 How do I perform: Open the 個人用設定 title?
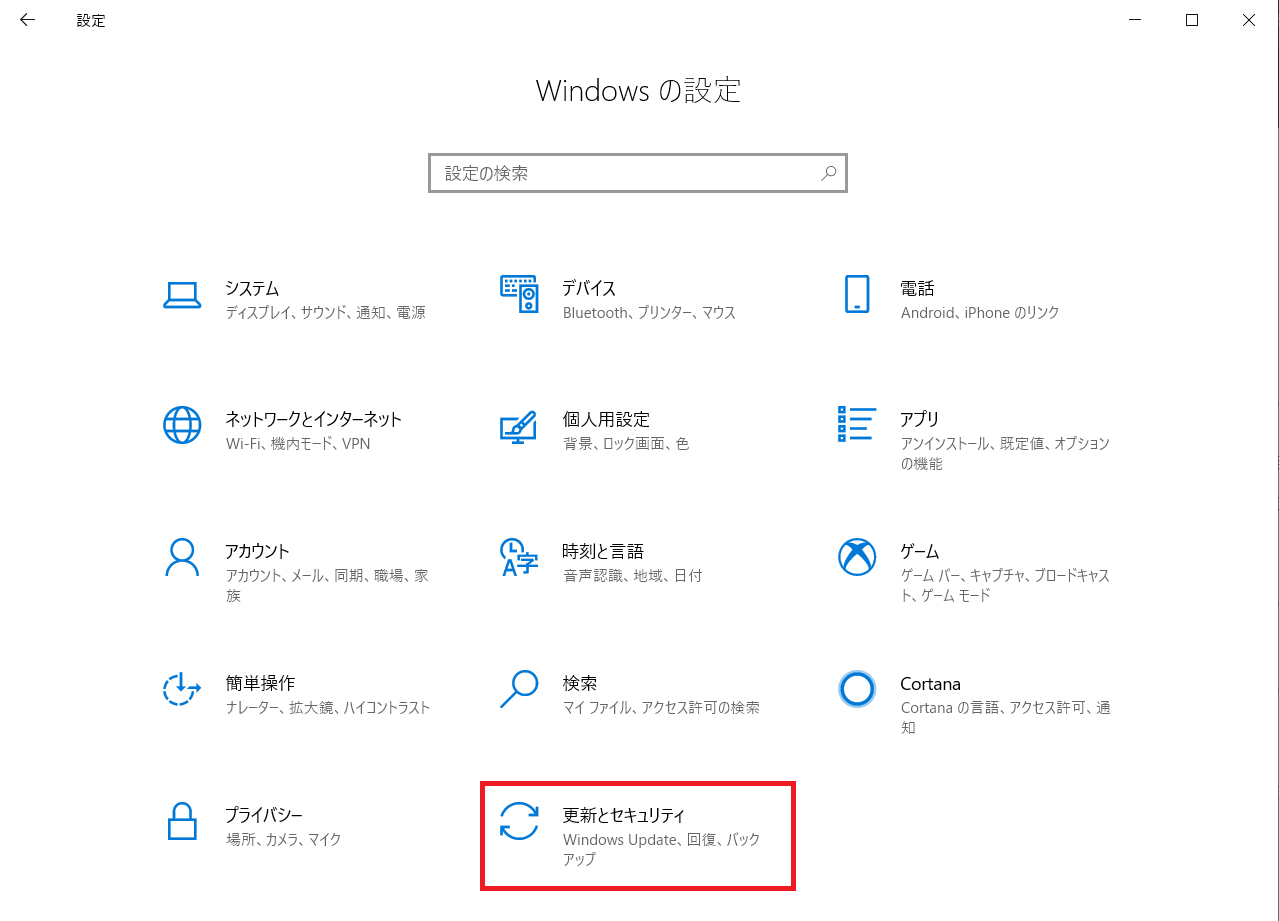(607, 419)
